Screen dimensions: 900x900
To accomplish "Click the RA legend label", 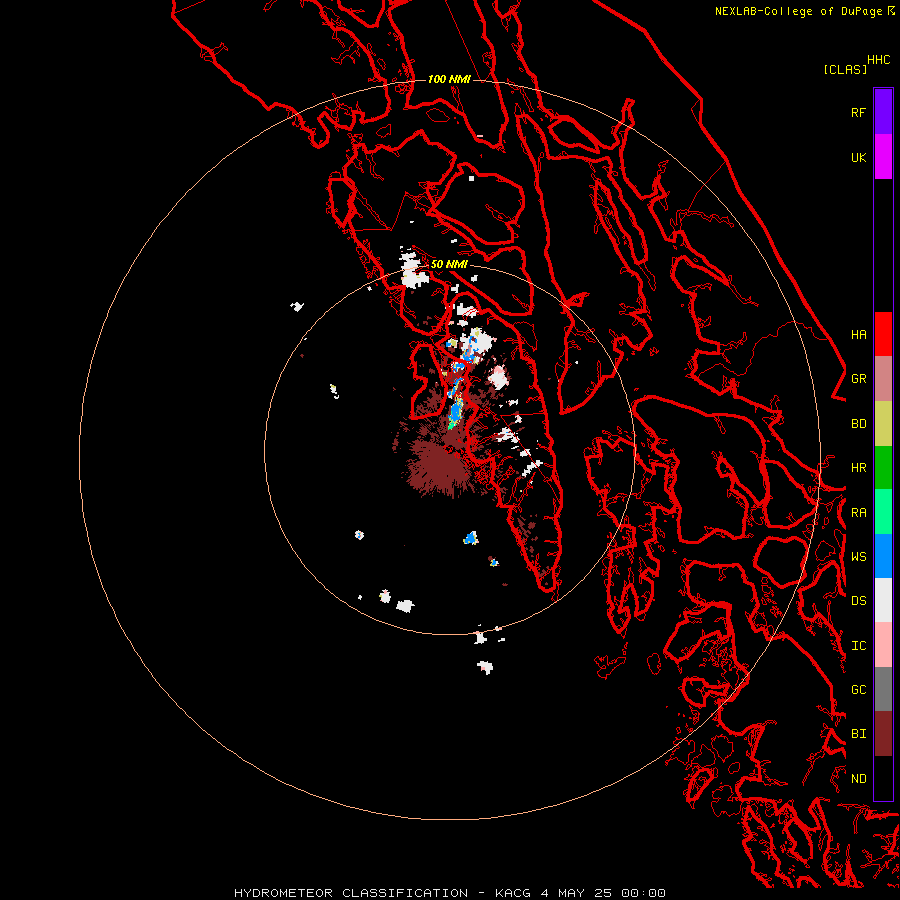I will pyautogui.click(x=858, y=513).
